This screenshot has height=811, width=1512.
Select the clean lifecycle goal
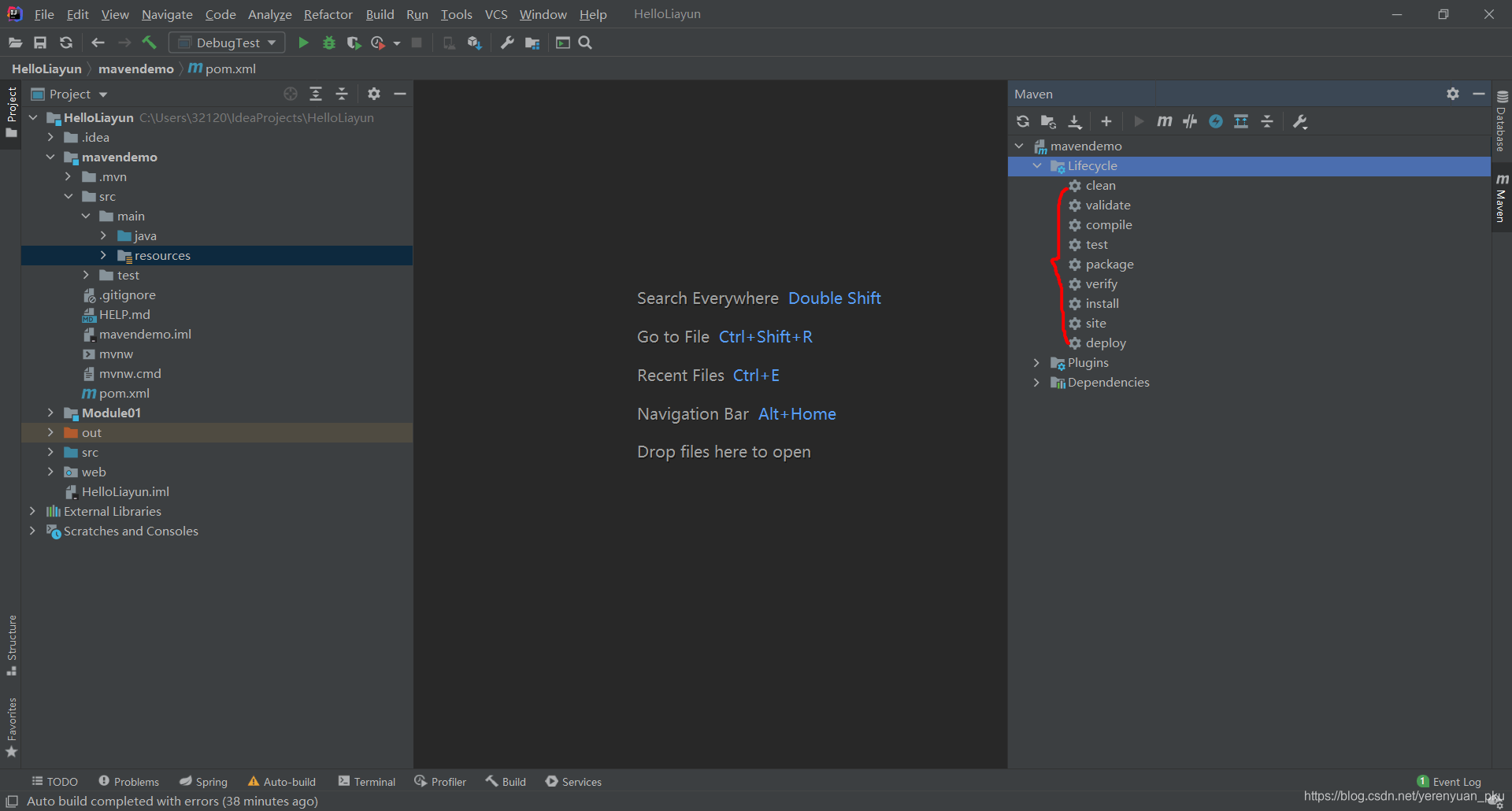click(x=1100, y=185)
